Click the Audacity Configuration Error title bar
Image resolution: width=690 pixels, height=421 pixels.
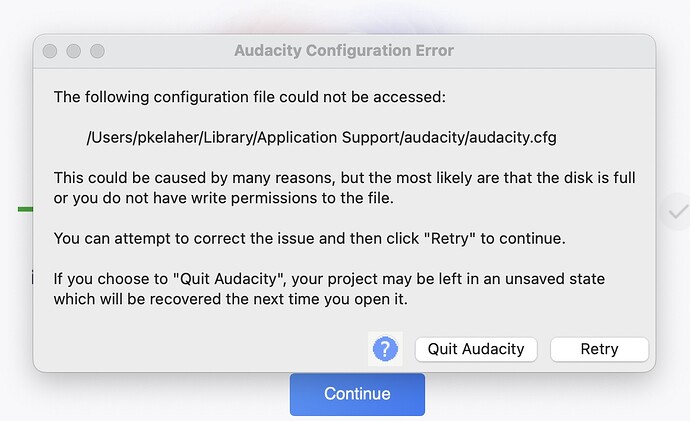pyautogui.click(x=344, y=50)
